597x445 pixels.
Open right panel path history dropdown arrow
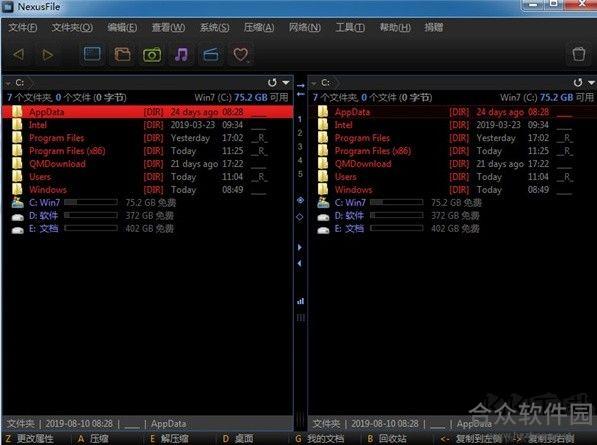point(591,83)
